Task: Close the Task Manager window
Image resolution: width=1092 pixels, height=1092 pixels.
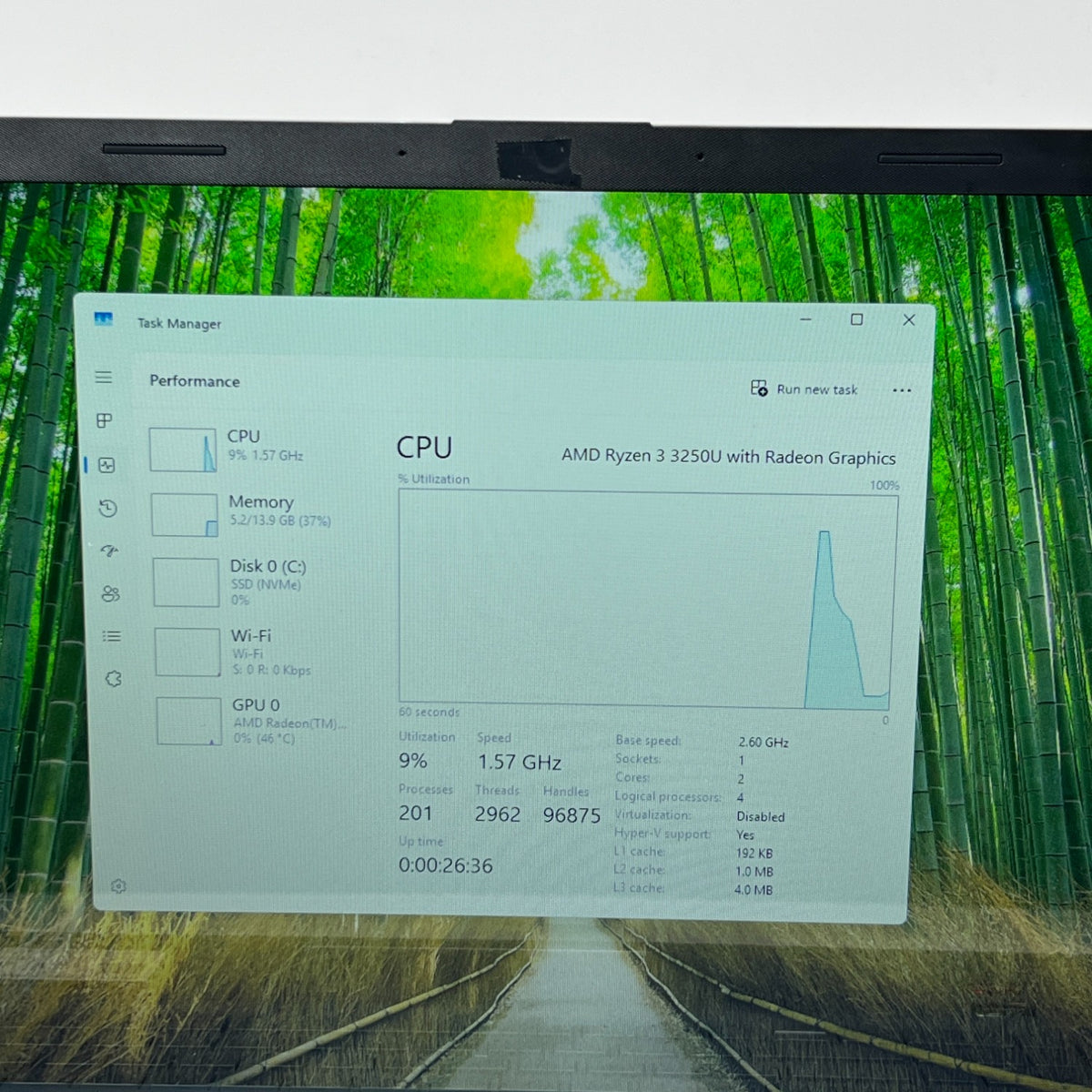Action: pos(908,320)
